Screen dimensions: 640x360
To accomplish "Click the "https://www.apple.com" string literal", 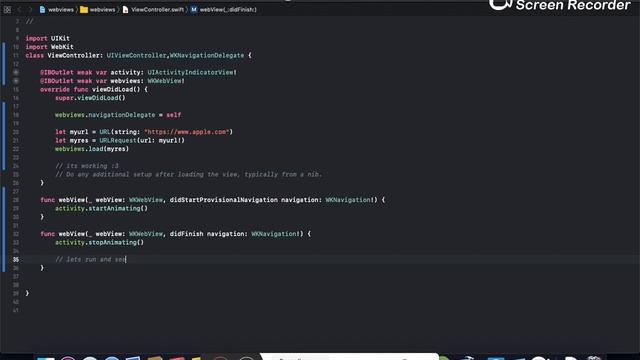I will pyautogui.click(x=187, y=132).
